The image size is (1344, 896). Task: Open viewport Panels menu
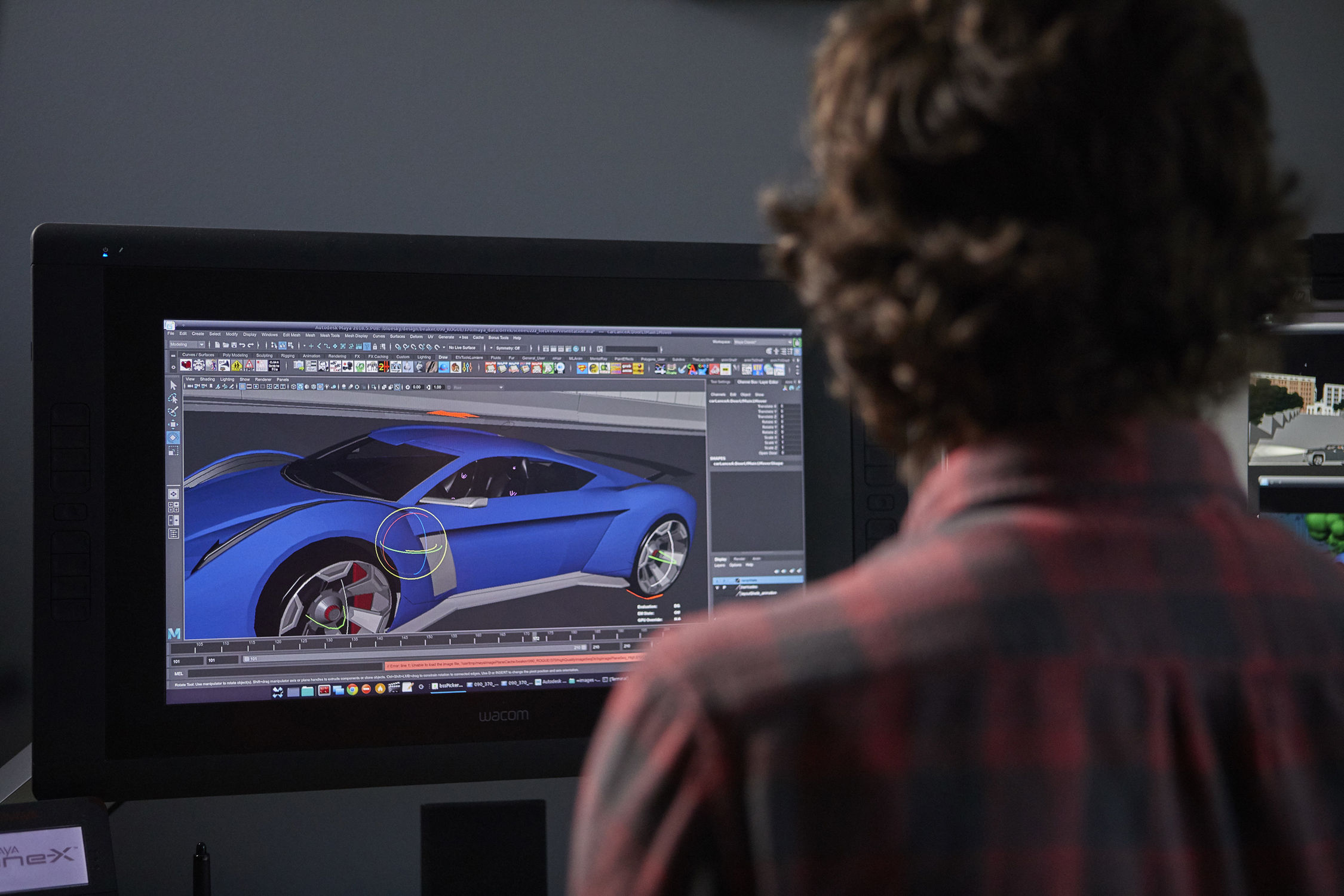click(x=283, y=380)
